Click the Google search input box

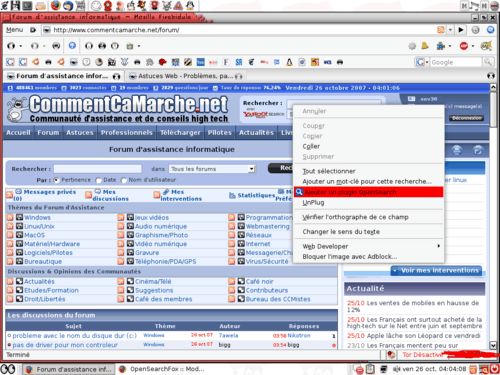pos(456,62)
